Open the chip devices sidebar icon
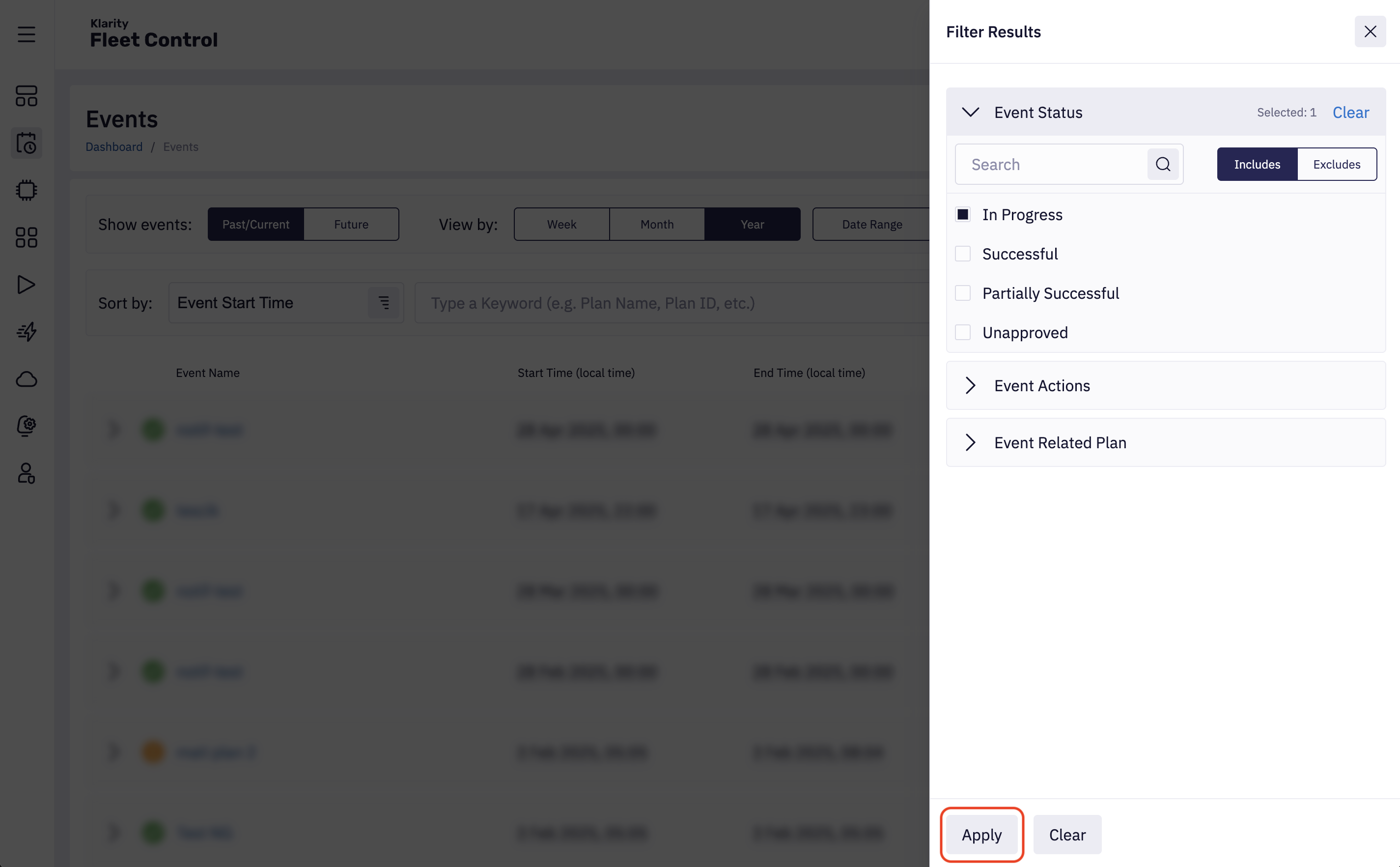 coord(27,190)
